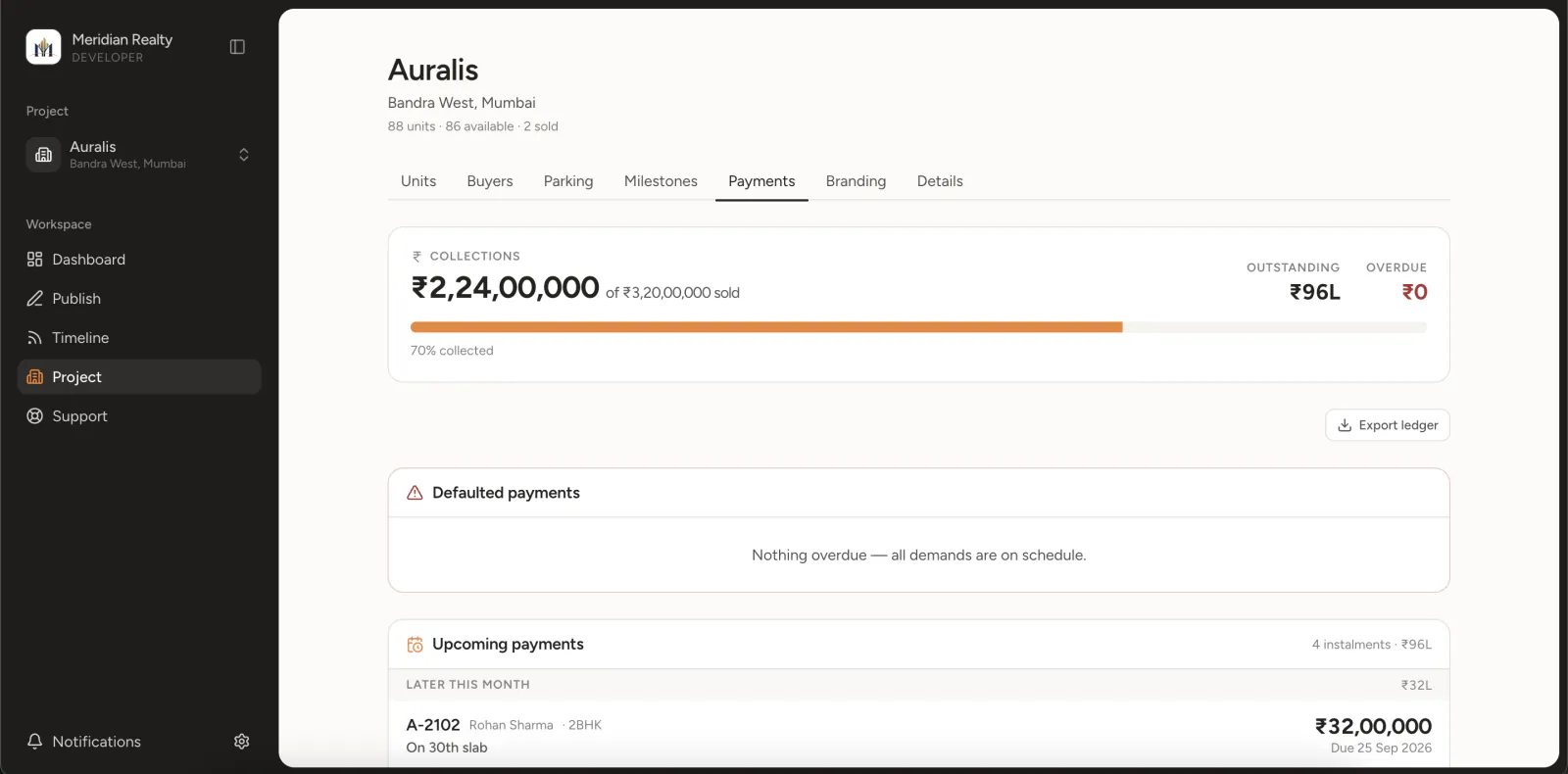Screen dimensions: 1568x774
Task: Open the Dashboard workspace page
Action: click(x=139, y=260)
